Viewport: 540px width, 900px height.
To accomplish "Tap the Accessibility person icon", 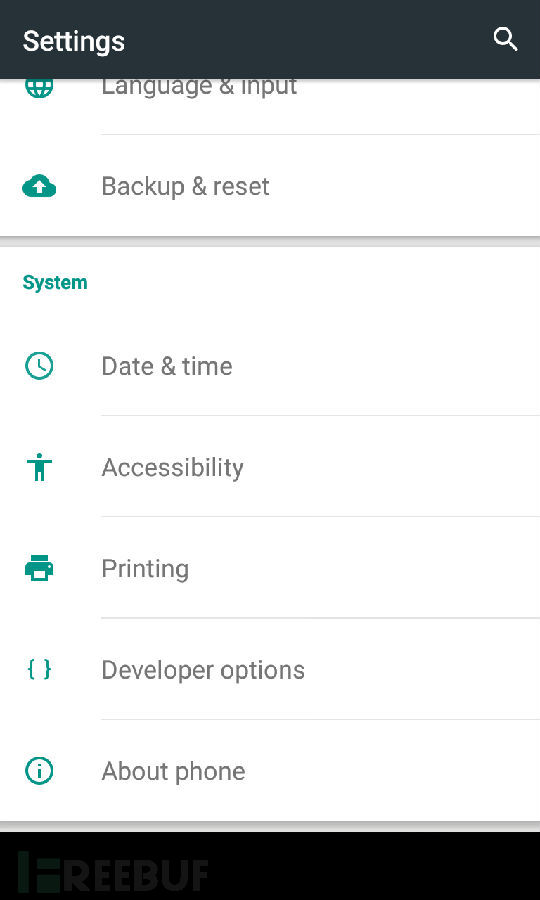I will click(39, 467).
